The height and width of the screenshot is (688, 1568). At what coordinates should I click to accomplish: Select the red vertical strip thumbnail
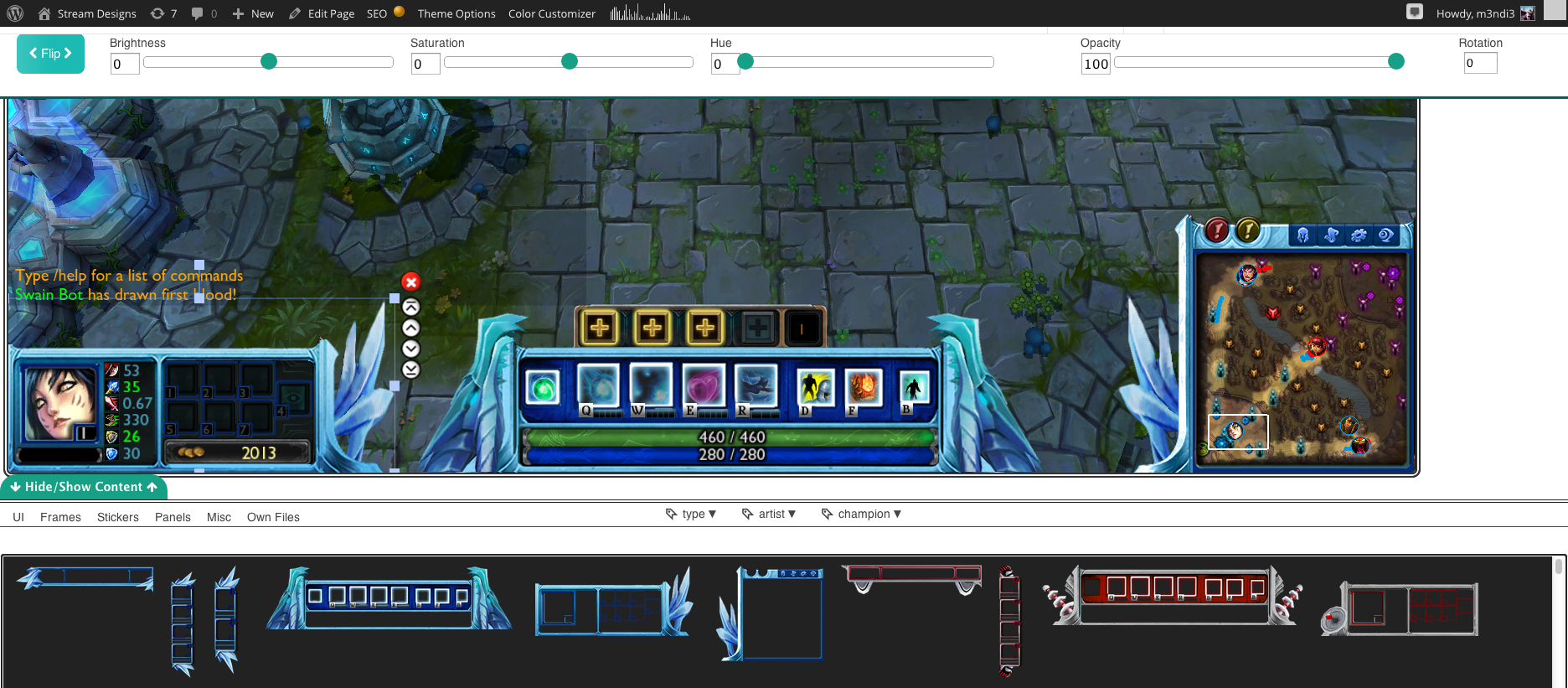coord(1009,620)
